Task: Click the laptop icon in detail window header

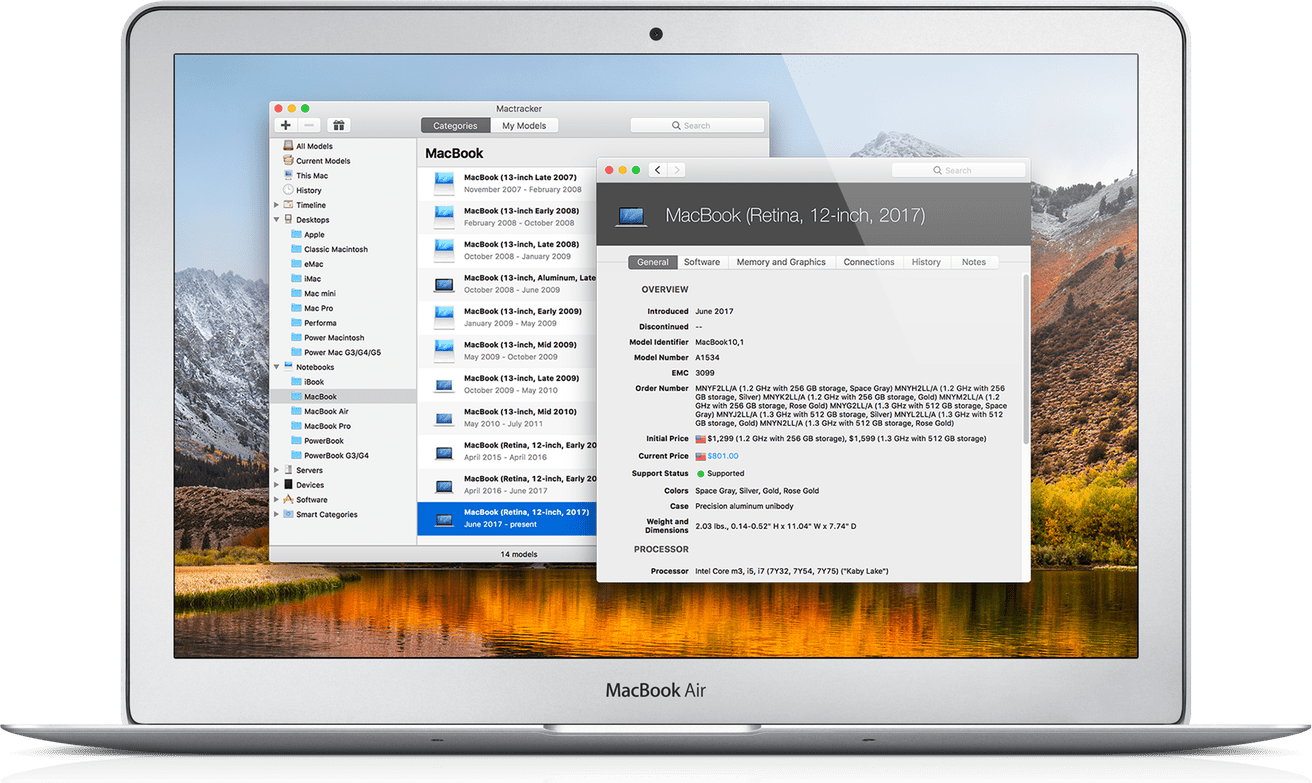Action: (631, 215)
